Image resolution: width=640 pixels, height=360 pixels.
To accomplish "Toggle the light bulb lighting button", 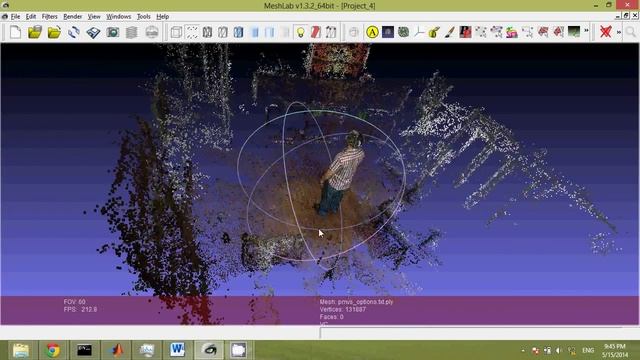I will (x=300, y=32).
